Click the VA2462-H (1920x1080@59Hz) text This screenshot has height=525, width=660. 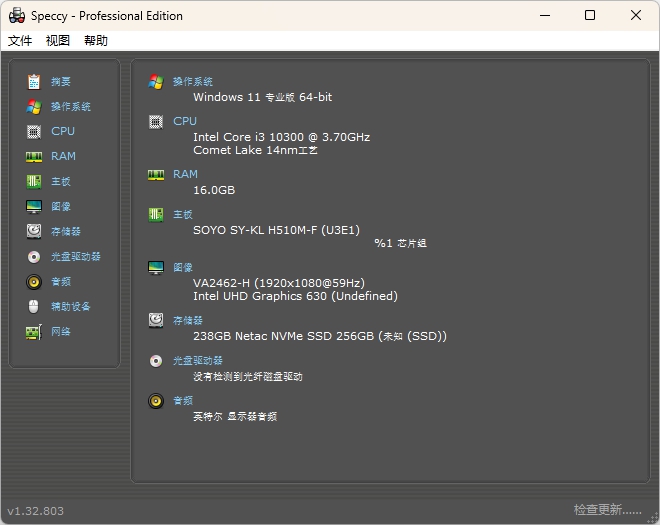click(x=279, y=283)
